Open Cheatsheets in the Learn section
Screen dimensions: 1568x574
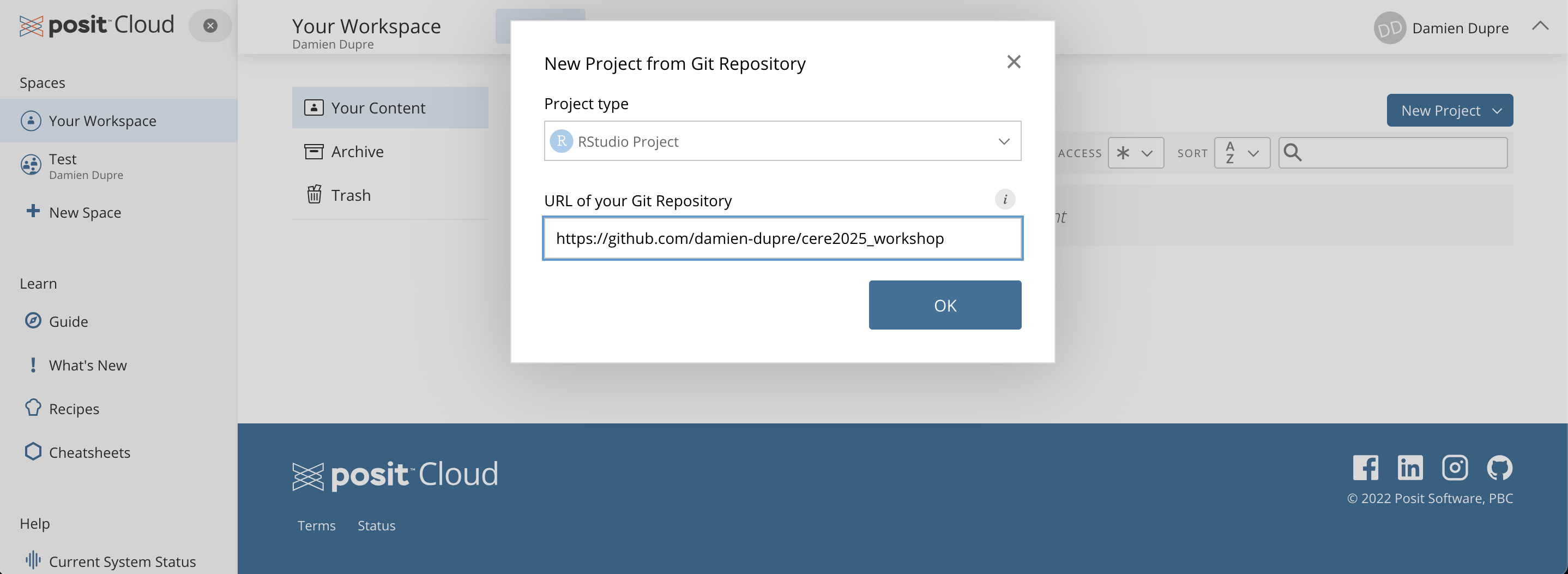click(x=89, y=452)
